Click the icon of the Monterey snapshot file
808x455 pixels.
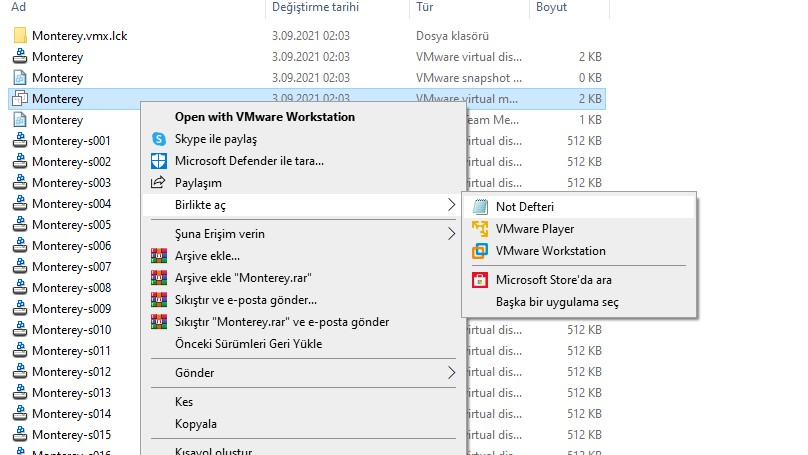pyautogui.click(x=20, y=78)
